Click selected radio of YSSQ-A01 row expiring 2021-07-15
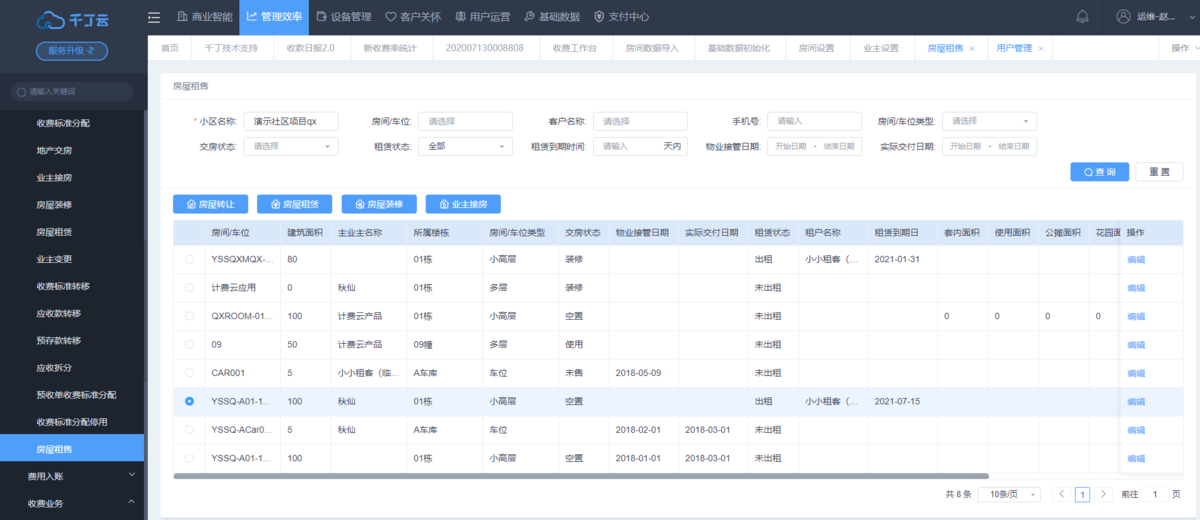The height and width of the screenshot is (520, 1200). click(x=190, y=401)
